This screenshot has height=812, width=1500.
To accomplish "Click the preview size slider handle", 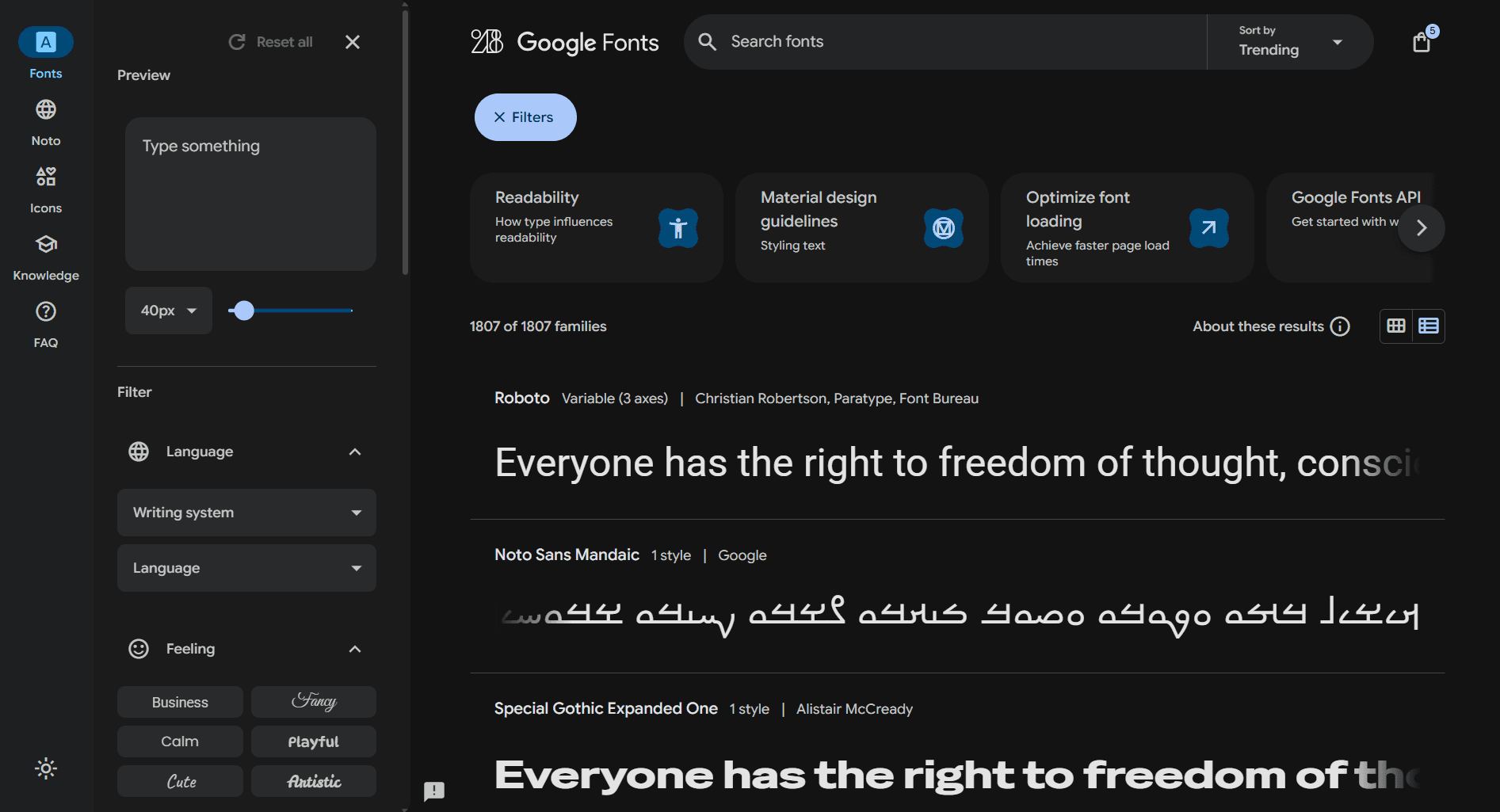I will click(244, 311).
